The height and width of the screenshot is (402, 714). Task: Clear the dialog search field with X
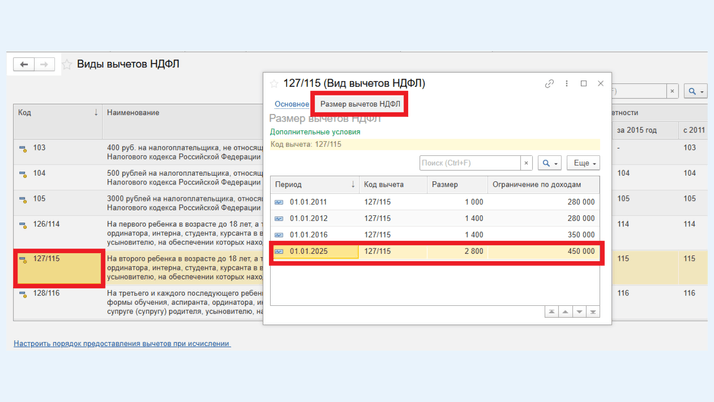point(526,163)
